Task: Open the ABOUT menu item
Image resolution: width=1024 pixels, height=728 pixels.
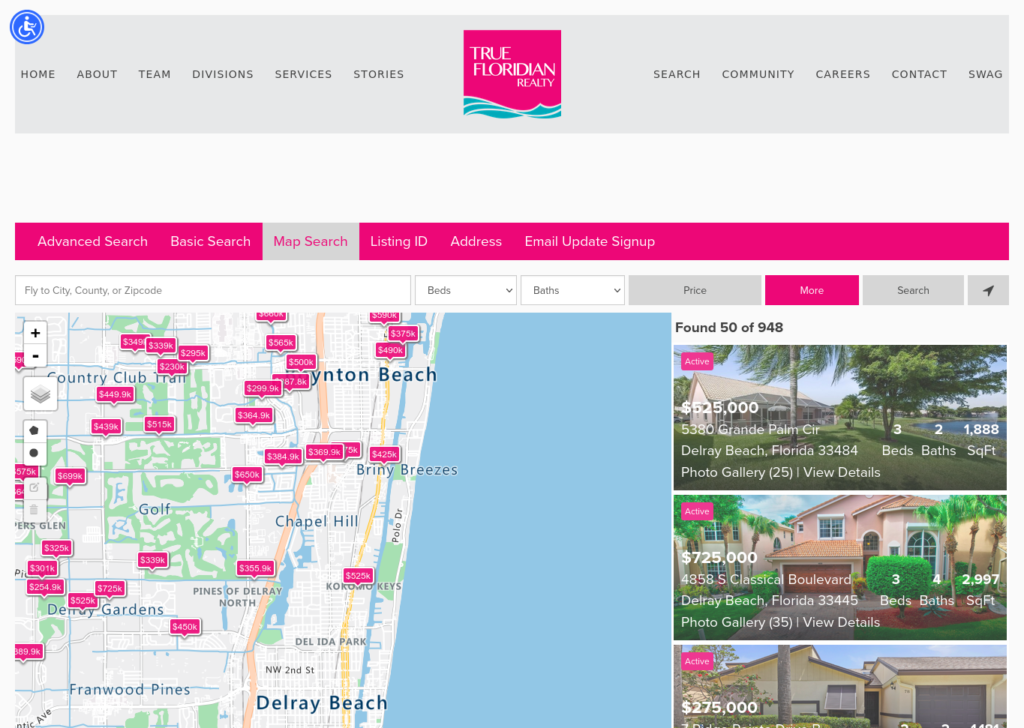Action: [x=97, y=74]
